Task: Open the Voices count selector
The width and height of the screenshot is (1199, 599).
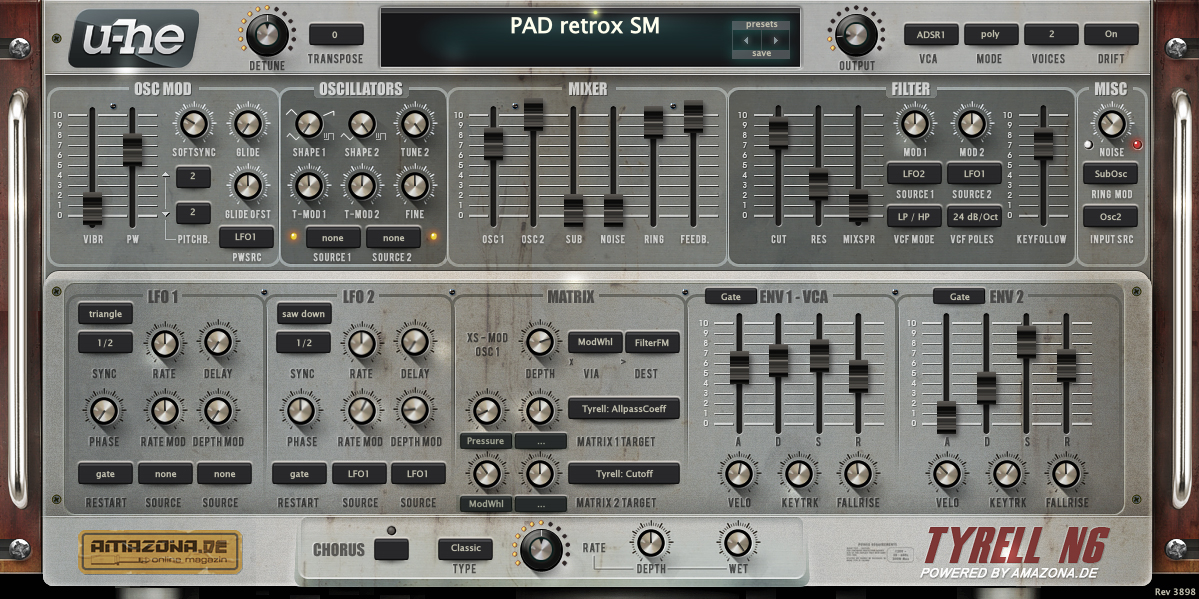Action: click(x=1051, y=34)
